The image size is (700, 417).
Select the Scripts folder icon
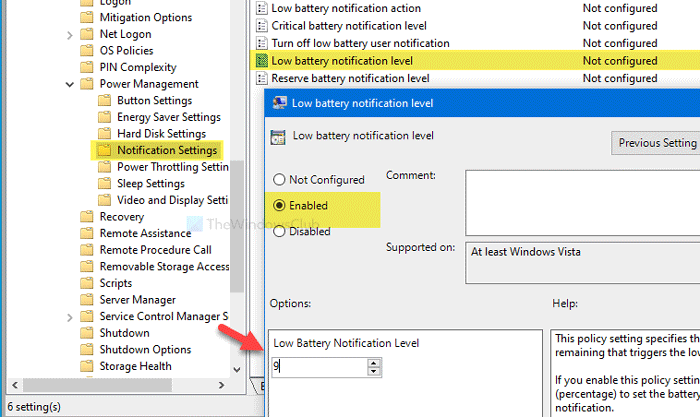pyautogui.click(x=87, y=283)
